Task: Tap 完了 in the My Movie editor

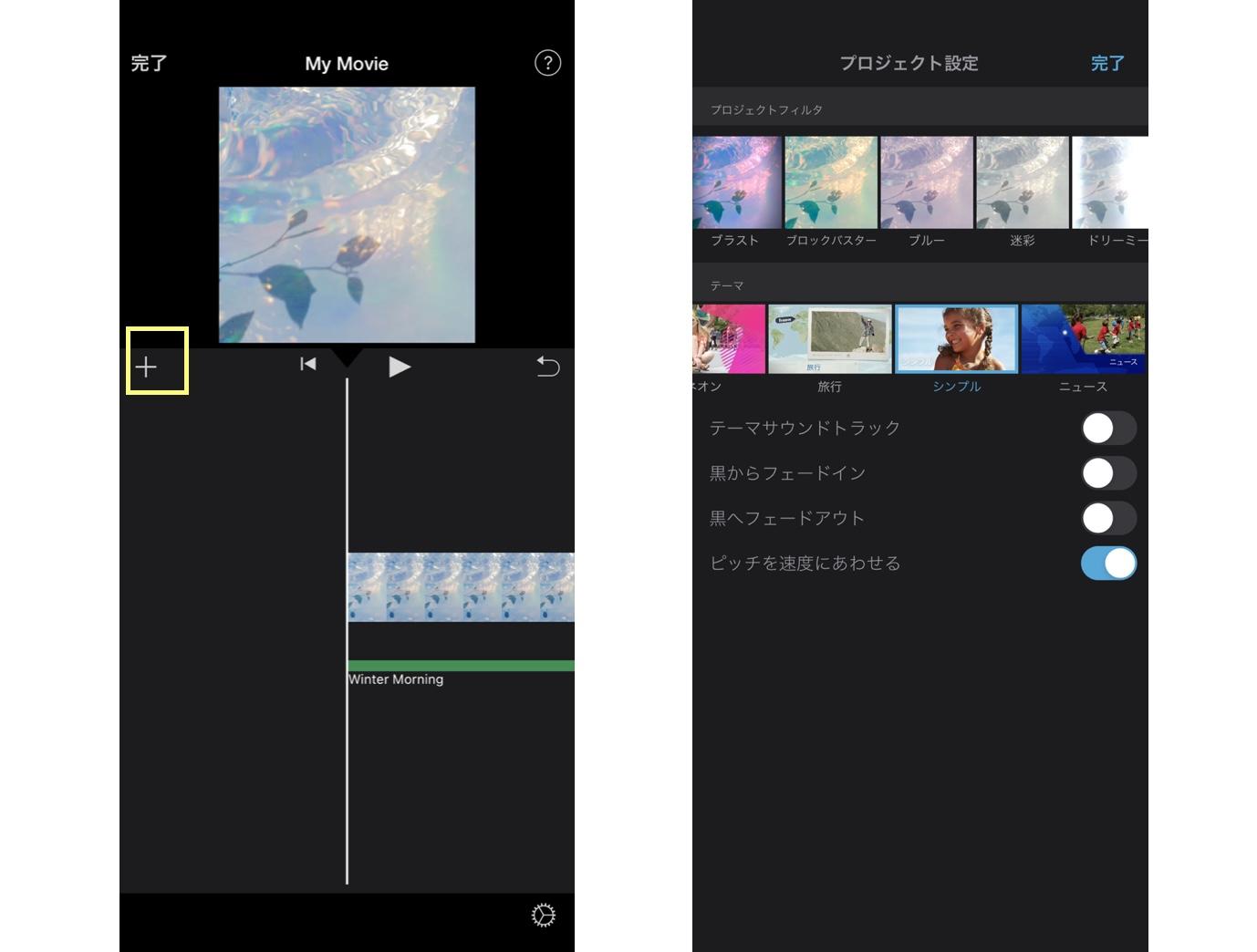Action: 149,63
